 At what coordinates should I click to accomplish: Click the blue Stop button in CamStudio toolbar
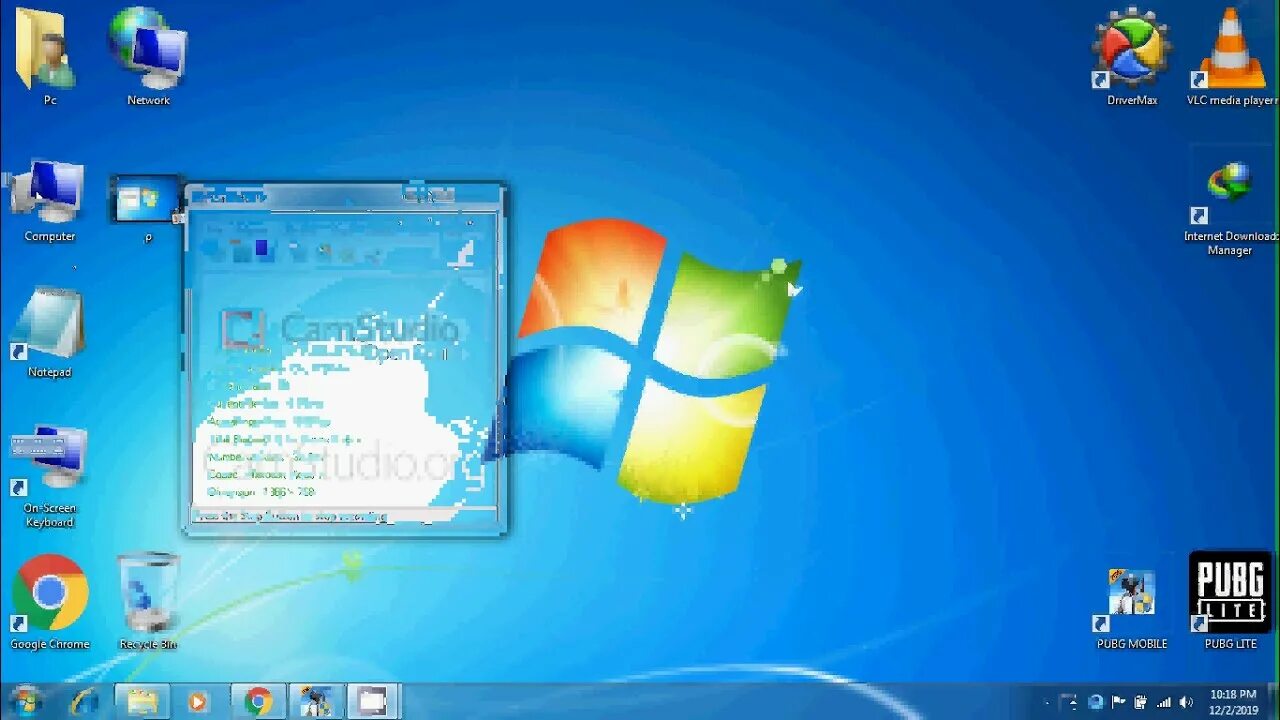pyautogui.click(x=262, y=250)
